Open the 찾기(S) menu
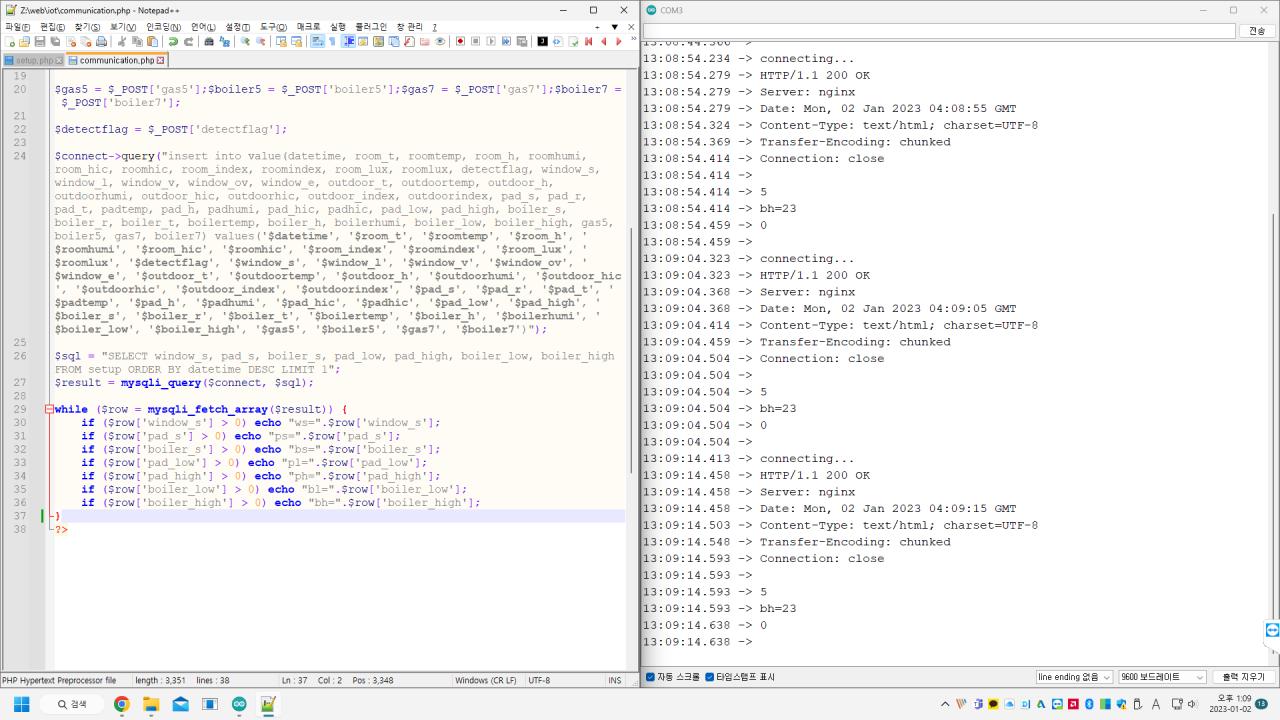The image size is (1280, 720). [87, 27]
